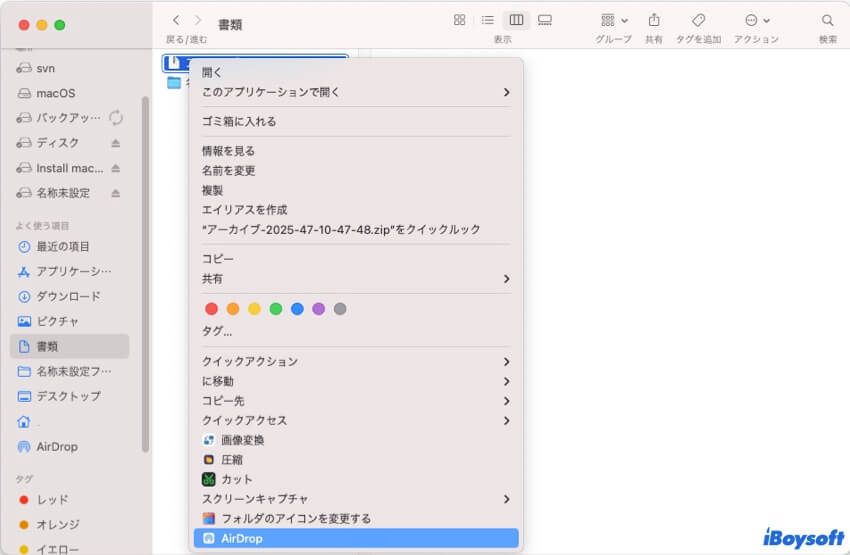
Task: Select 書類 in the sidebar
Action: [69, 346]
